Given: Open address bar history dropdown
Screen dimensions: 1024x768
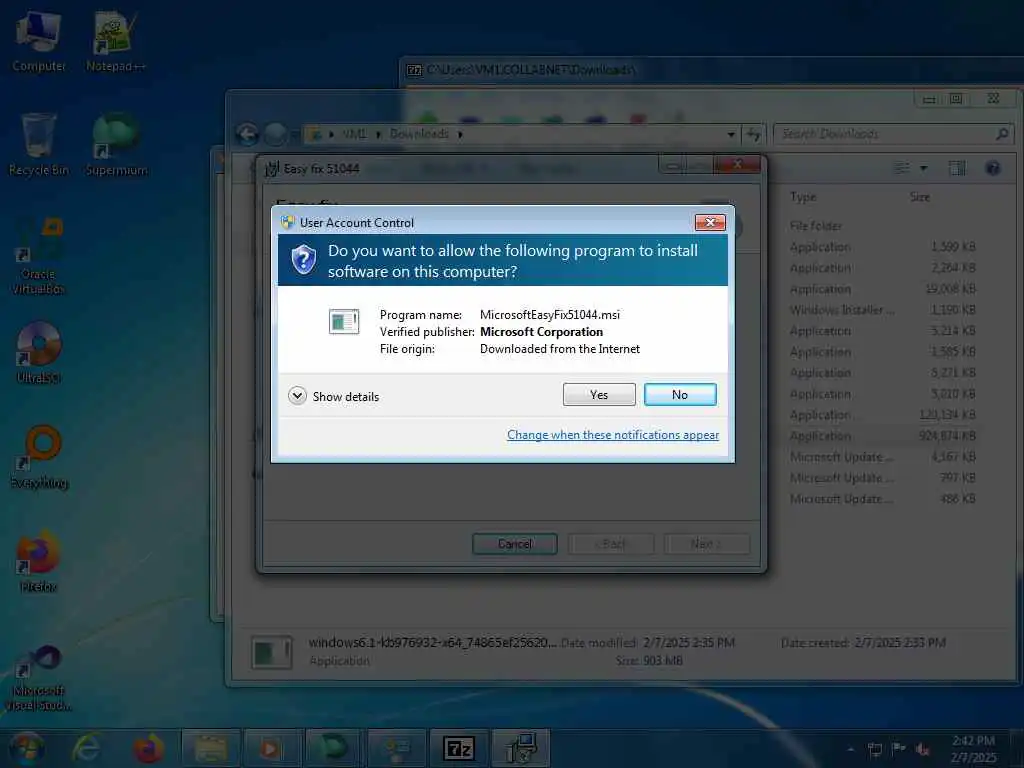Looking at the screenshot, I should coord(731,135).
